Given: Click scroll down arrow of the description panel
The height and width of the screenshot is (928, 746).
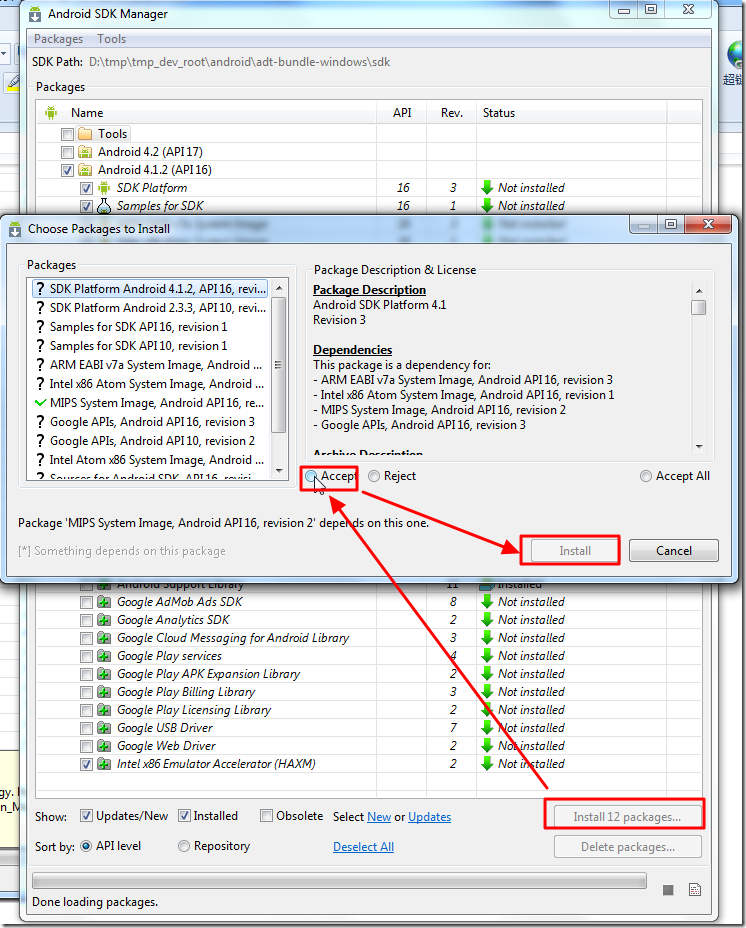Looking at the screenshot, I should click(699, 447).
